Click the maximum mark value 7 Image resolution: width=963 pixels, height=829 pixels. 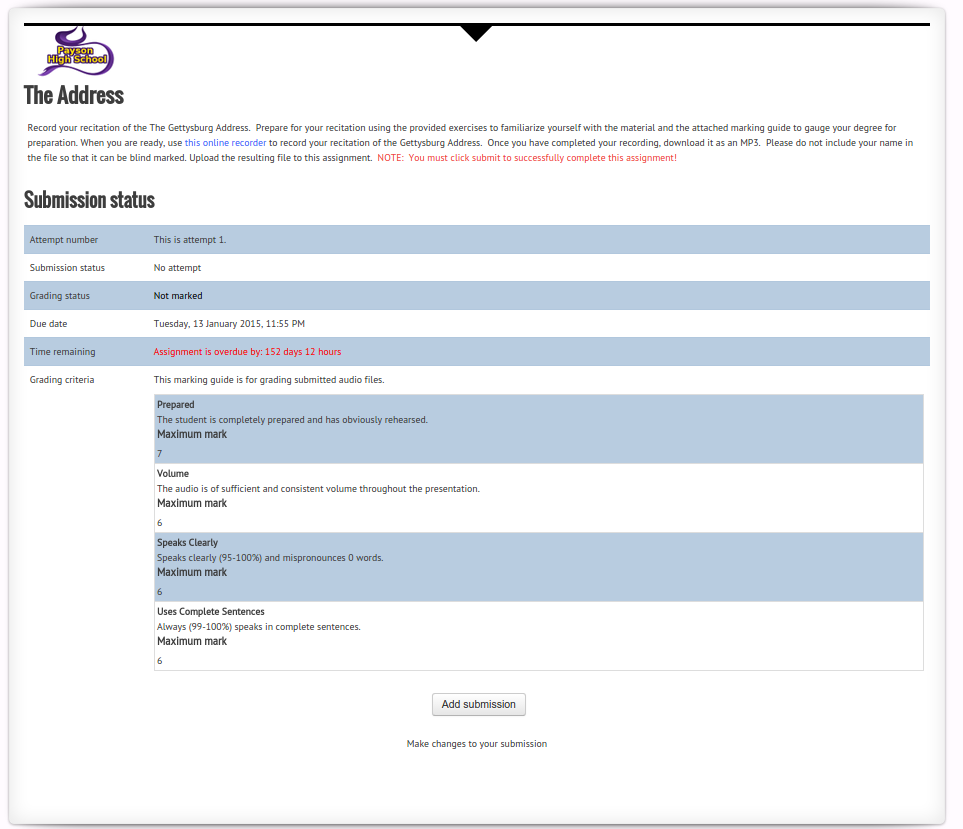(160, 454)
